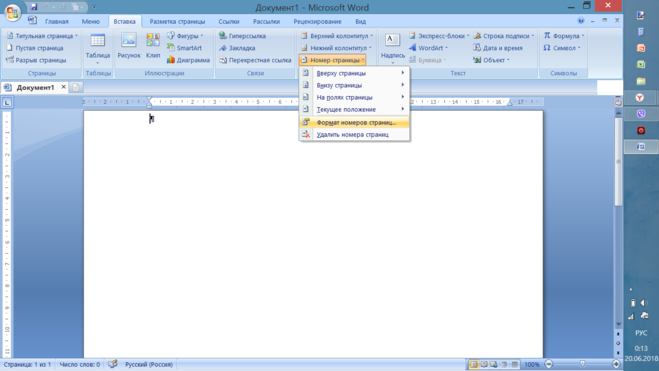Insert a WordArt object
This screenshot has height=371, width=659.
428,48
